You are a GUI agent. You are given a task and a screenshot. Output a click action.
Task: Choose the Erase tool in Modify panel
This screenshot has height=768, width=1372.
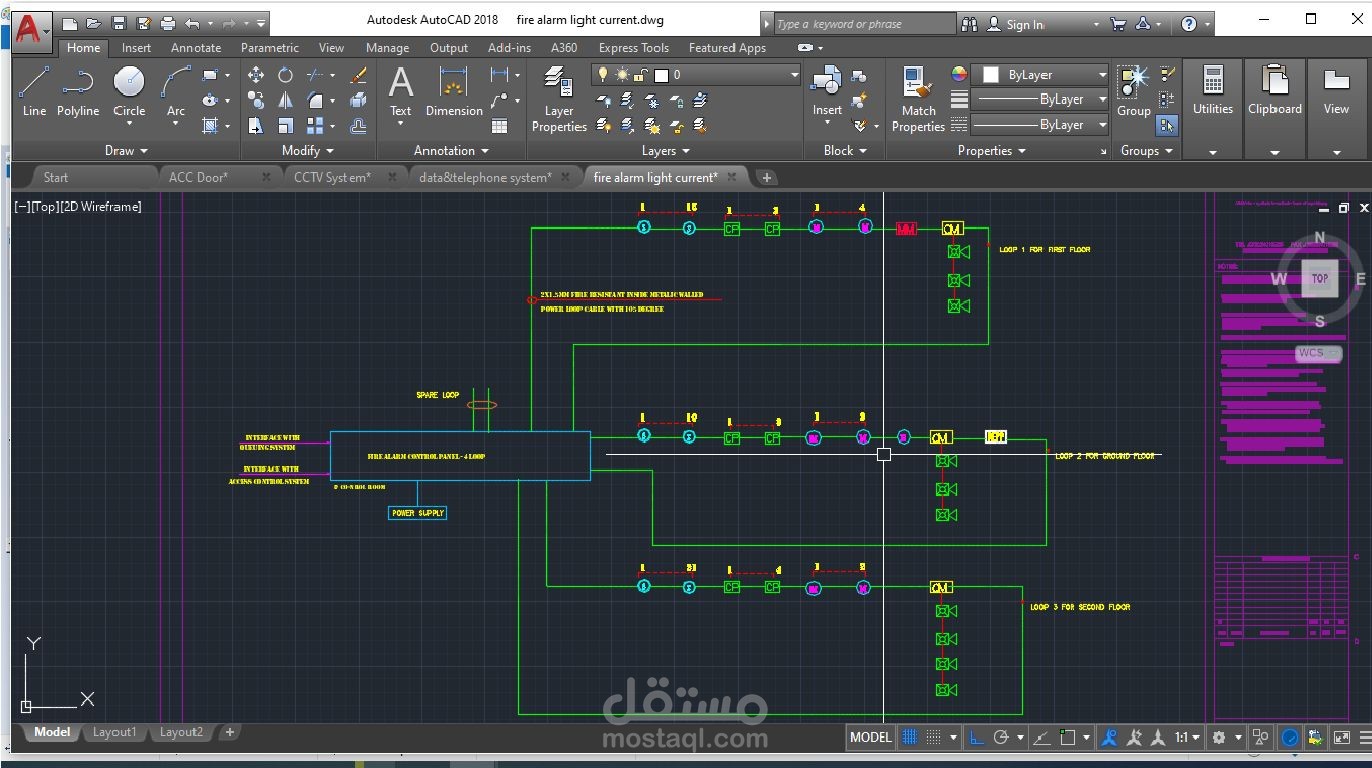pyautogui.click(x=359, y=75)
